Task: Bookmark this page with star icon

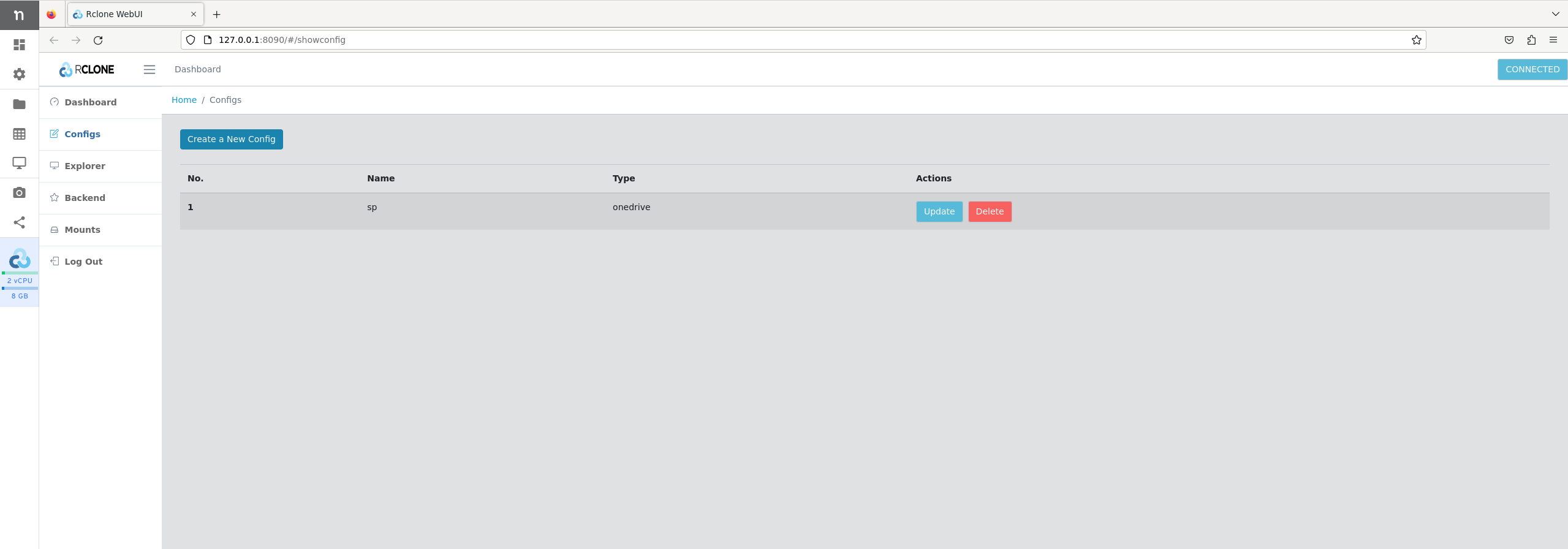Action: 1416,40
